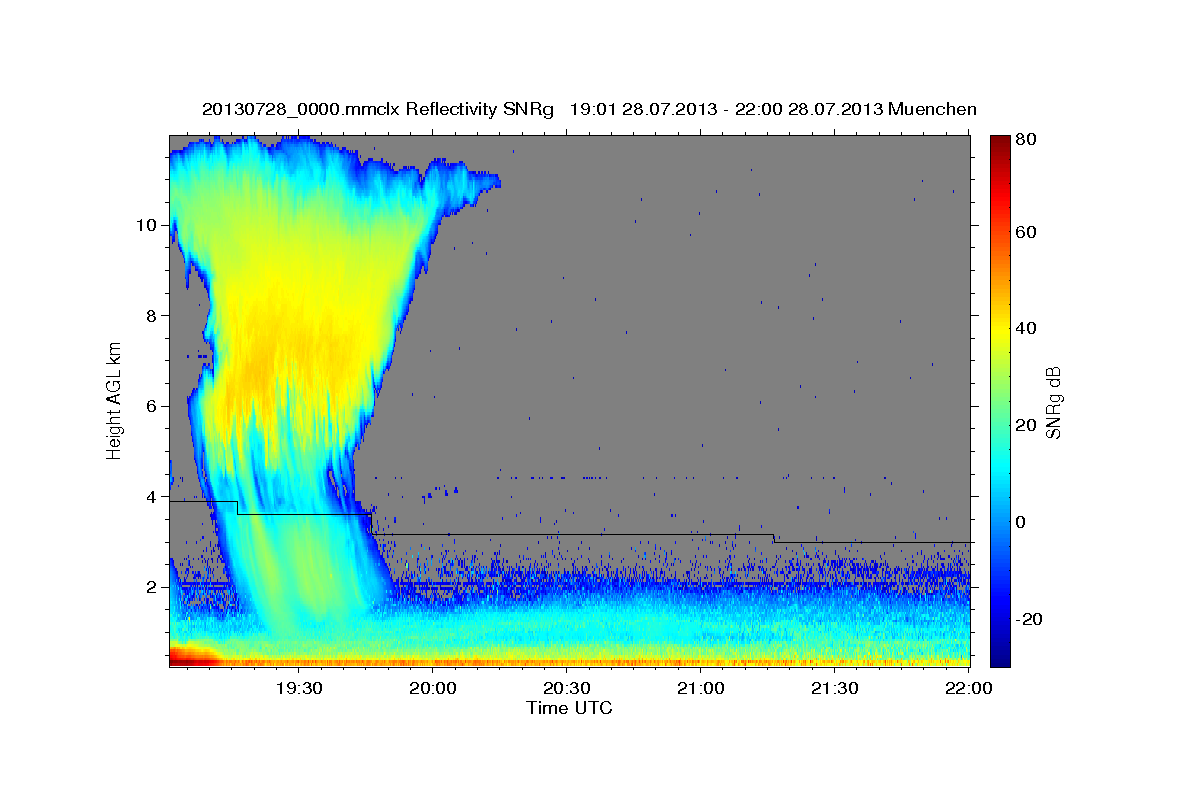
Task: Click the 20:00 time tick label
Action: pyautogui.click(x=433, y=689)
